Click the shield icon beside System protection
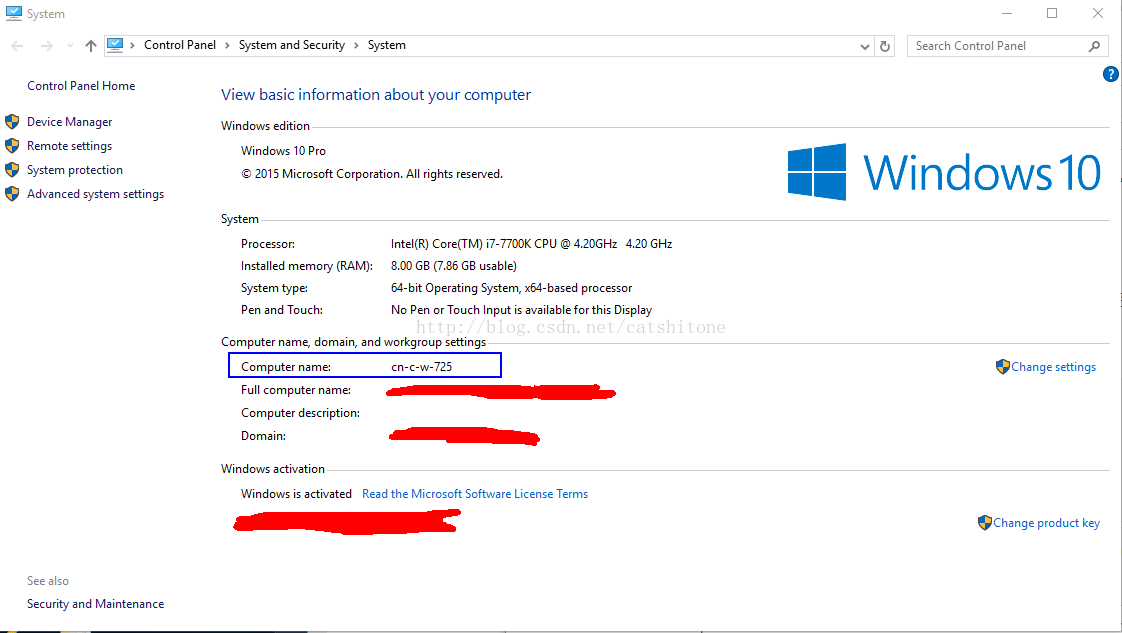The width and height of the screenshot is (1122, 633). tap(12, 170)
